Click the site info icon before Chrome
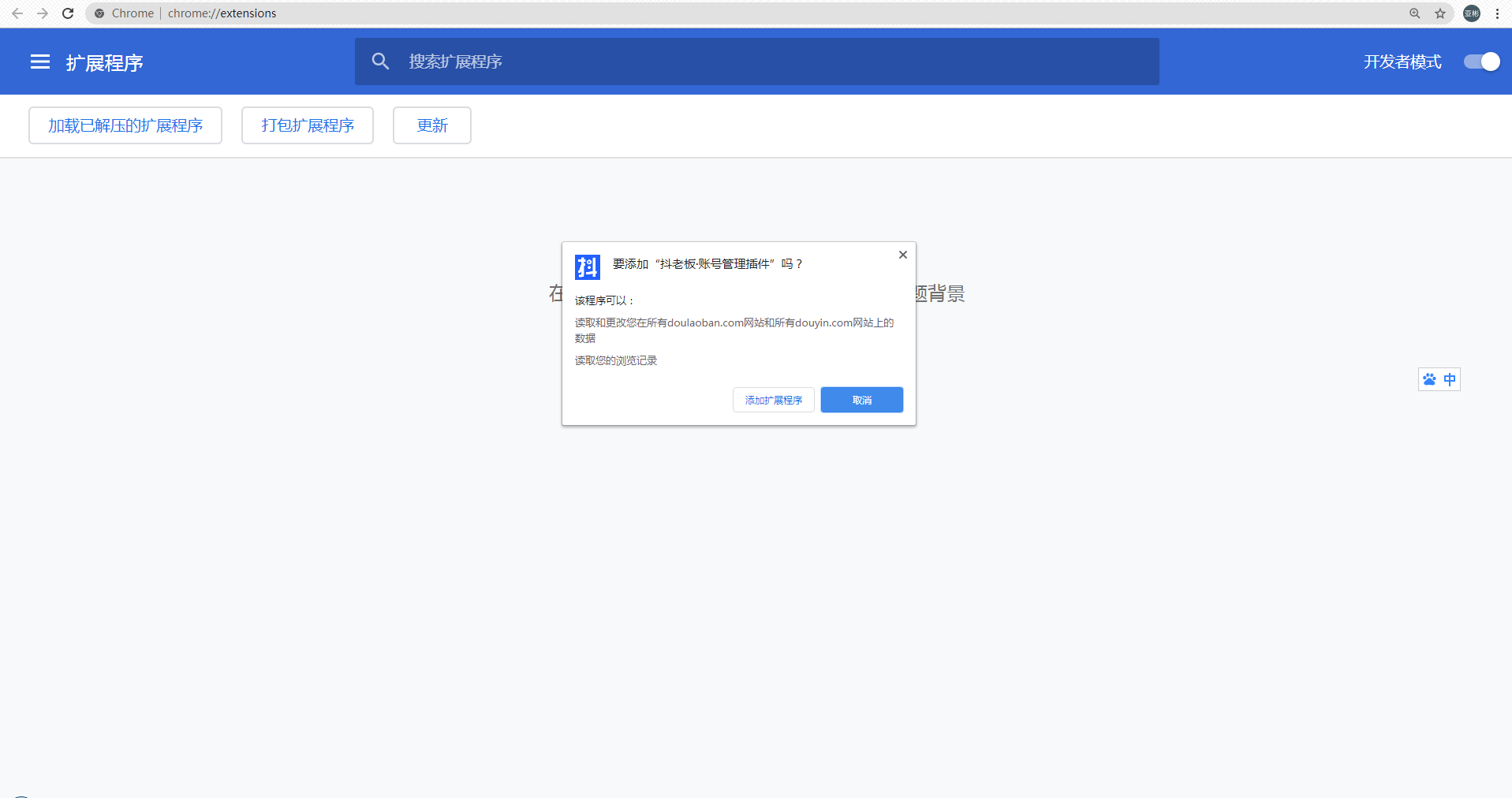This screenshot has height=798, width=1512. click(99, 13)
